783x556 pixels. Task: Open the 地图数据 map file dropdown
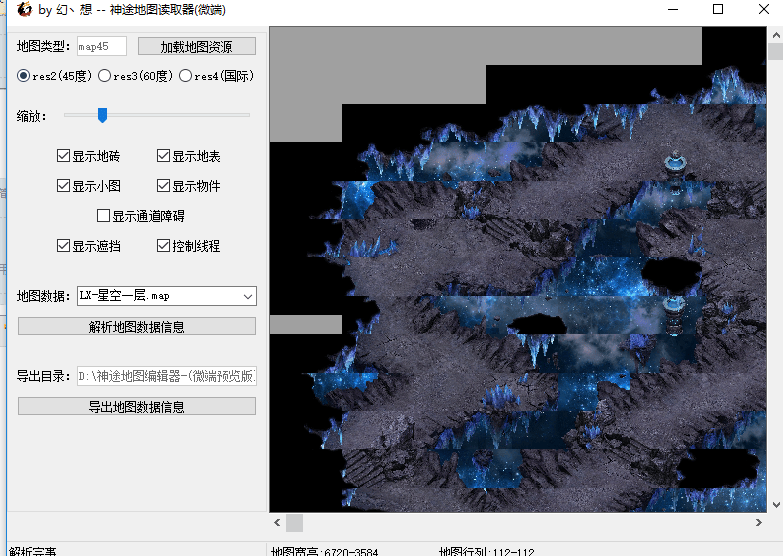[x=247, y=296]
